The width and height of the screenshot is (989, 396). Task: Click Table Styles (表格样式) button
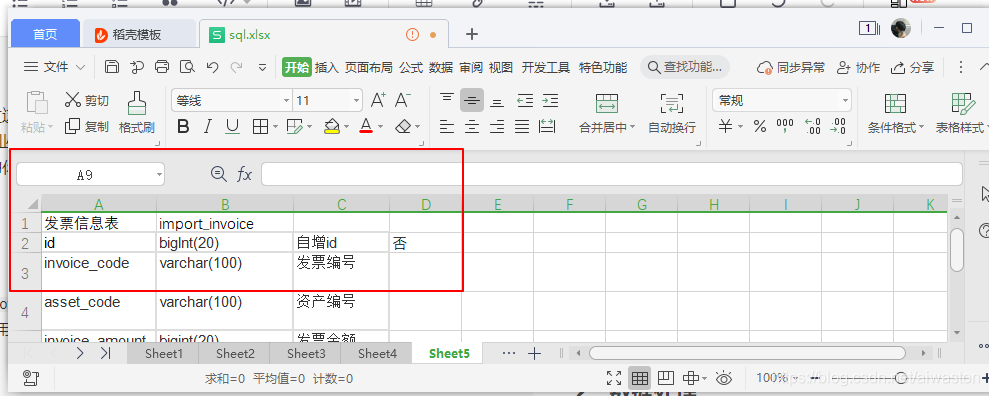(961, 114)
